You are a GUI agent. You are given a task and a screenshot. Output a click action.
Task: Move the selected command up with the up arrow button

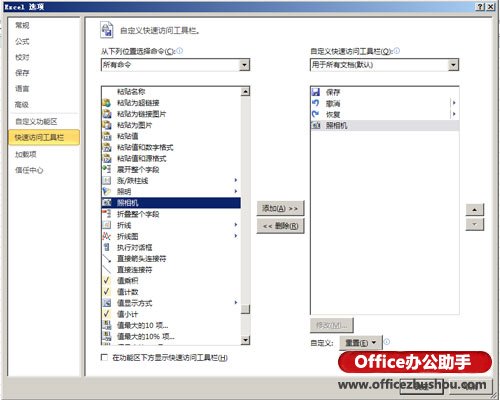(474, 210)
